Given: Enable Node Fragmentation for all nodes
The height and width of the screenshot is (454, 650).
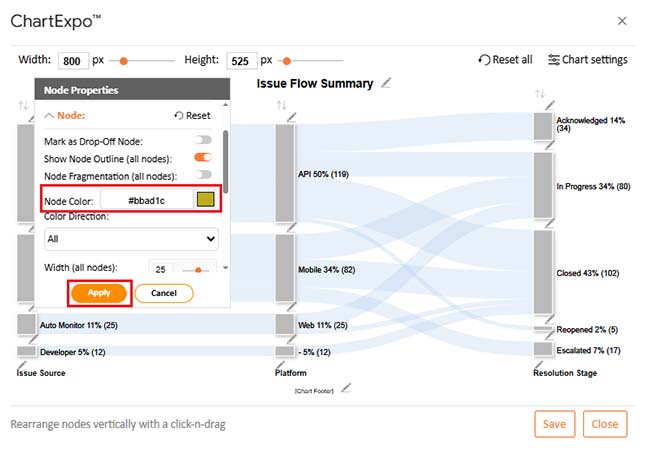Looking at the screenshot, I should [x=204, y=175].
